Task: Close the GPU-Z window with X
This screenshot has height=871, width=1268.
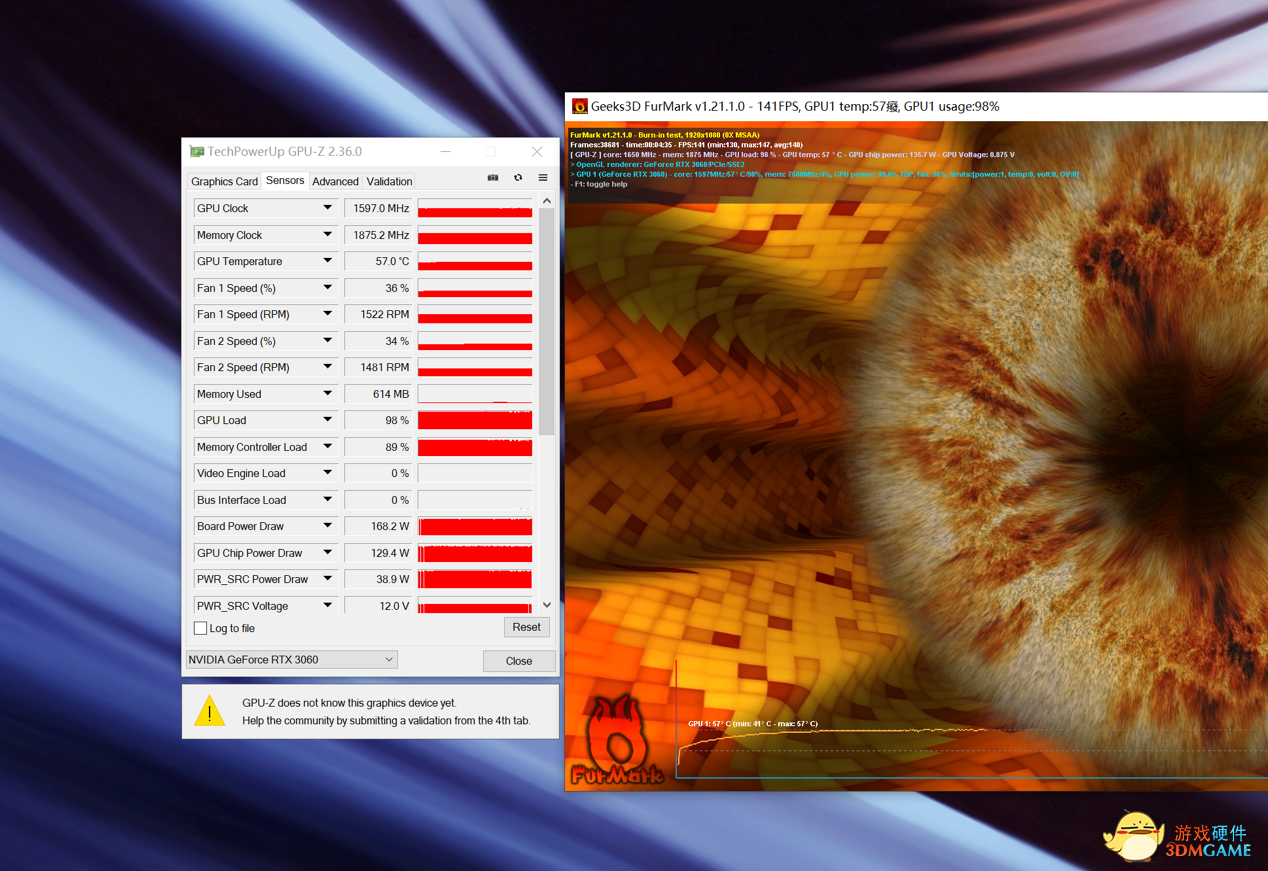Action: point(537,152)
